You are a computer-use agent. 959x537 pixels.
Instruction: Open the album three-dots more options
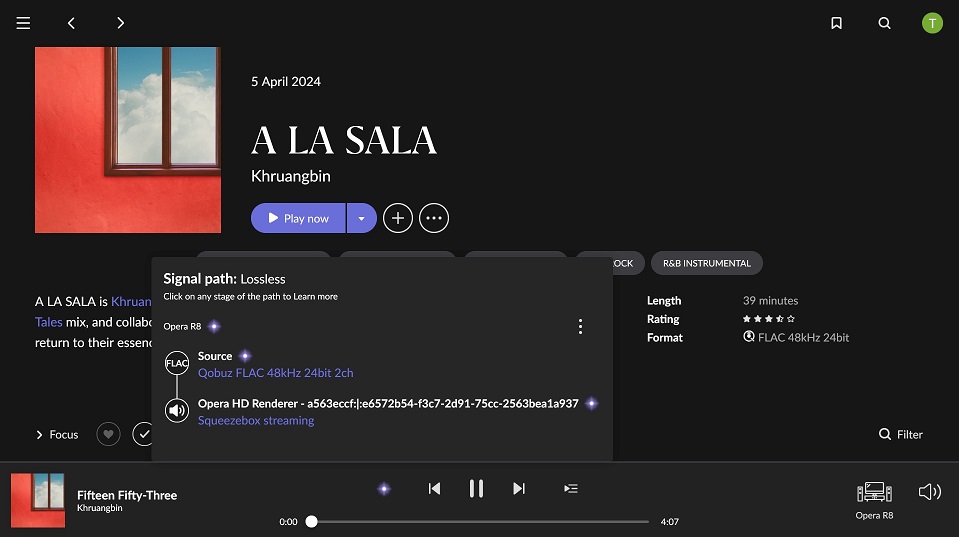click(x=434, y=218)
